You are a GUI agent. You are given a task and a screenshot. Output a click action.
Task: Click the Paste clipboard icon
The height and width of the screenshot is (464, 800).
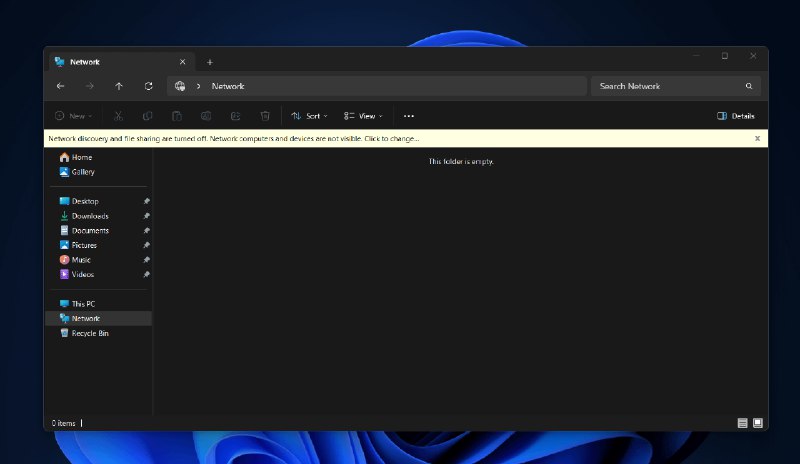pos(177,116)
